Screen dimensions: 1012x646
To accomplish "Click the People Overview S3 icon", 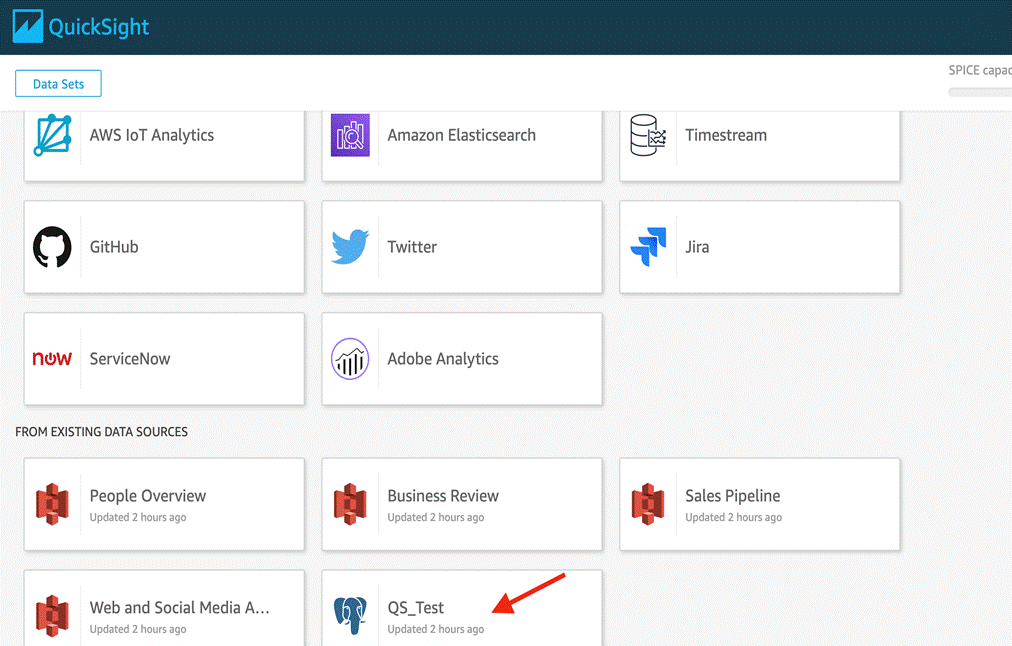I will point(52,504).
